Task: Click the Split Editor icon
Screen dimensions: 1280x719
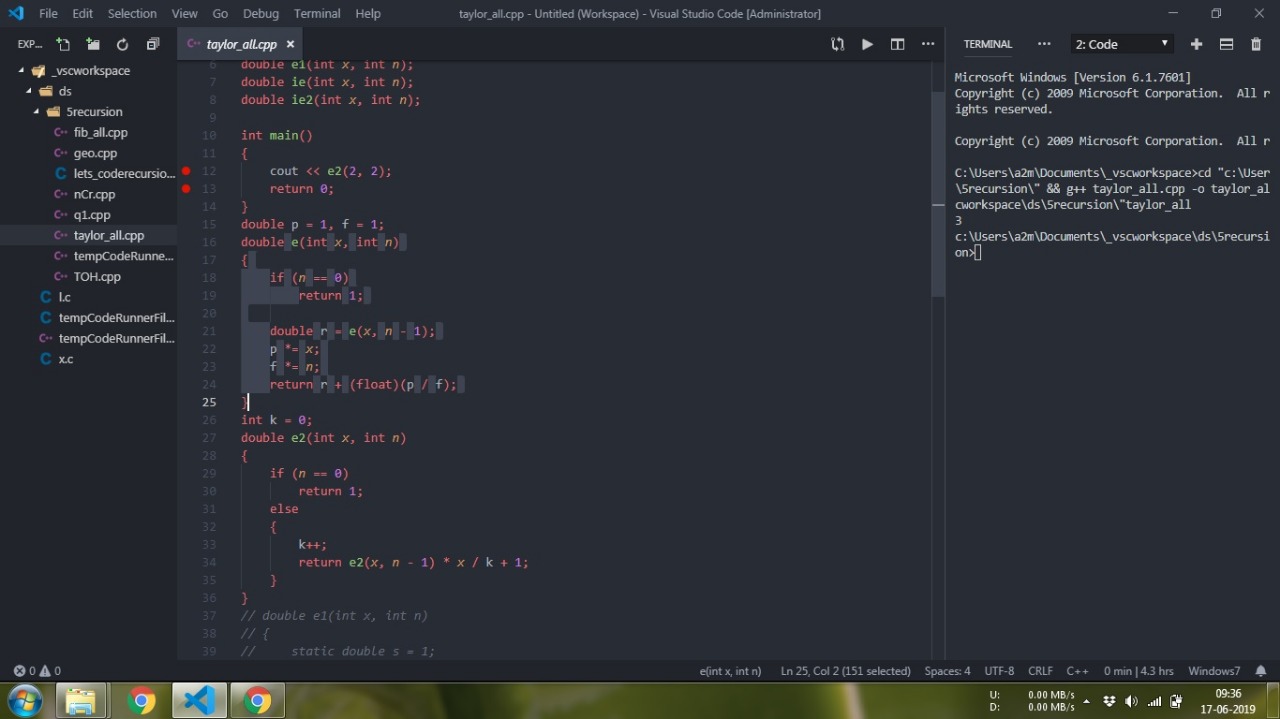Action: click(x=897, y=44)
